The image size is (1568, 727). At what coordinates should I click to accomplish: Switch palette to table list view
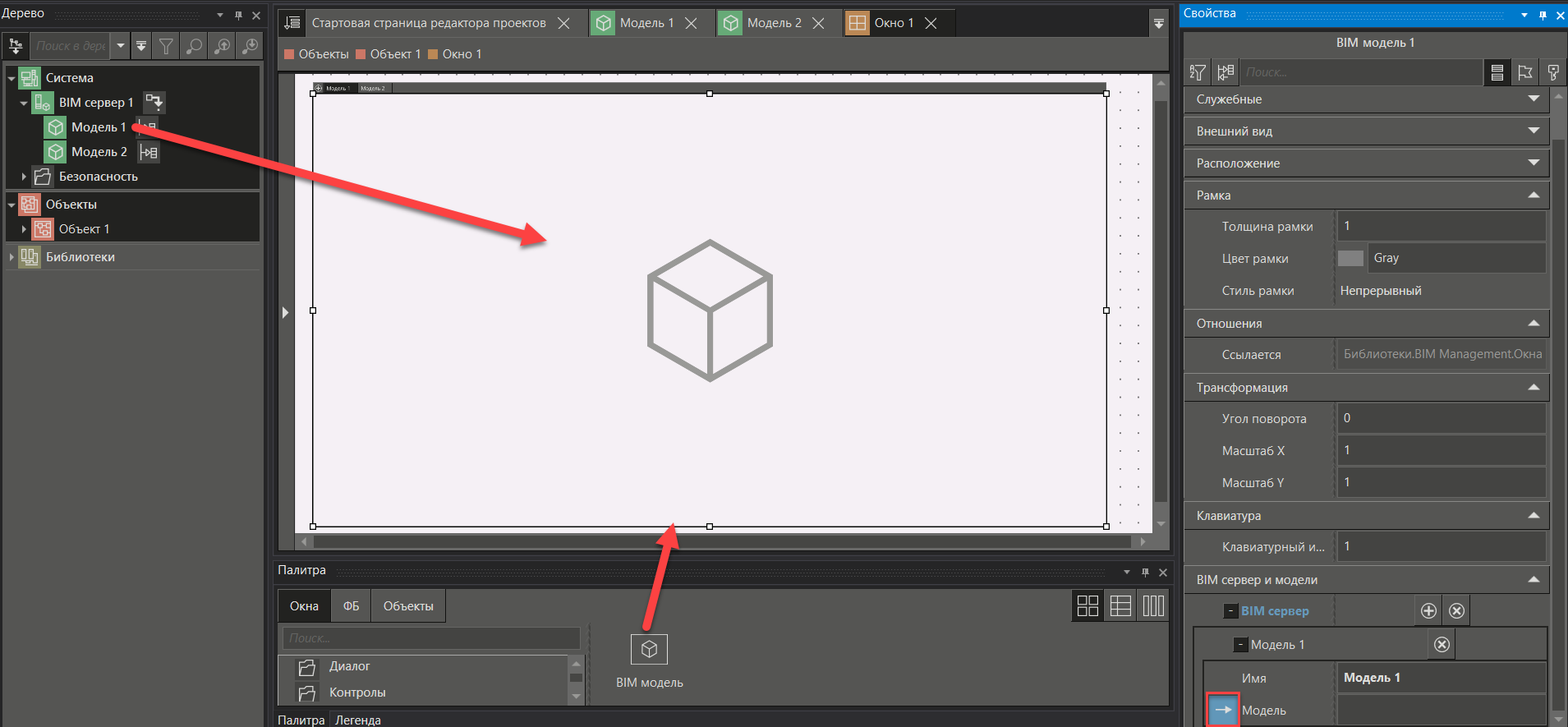pyautogui.click(x=1120, y=606)
